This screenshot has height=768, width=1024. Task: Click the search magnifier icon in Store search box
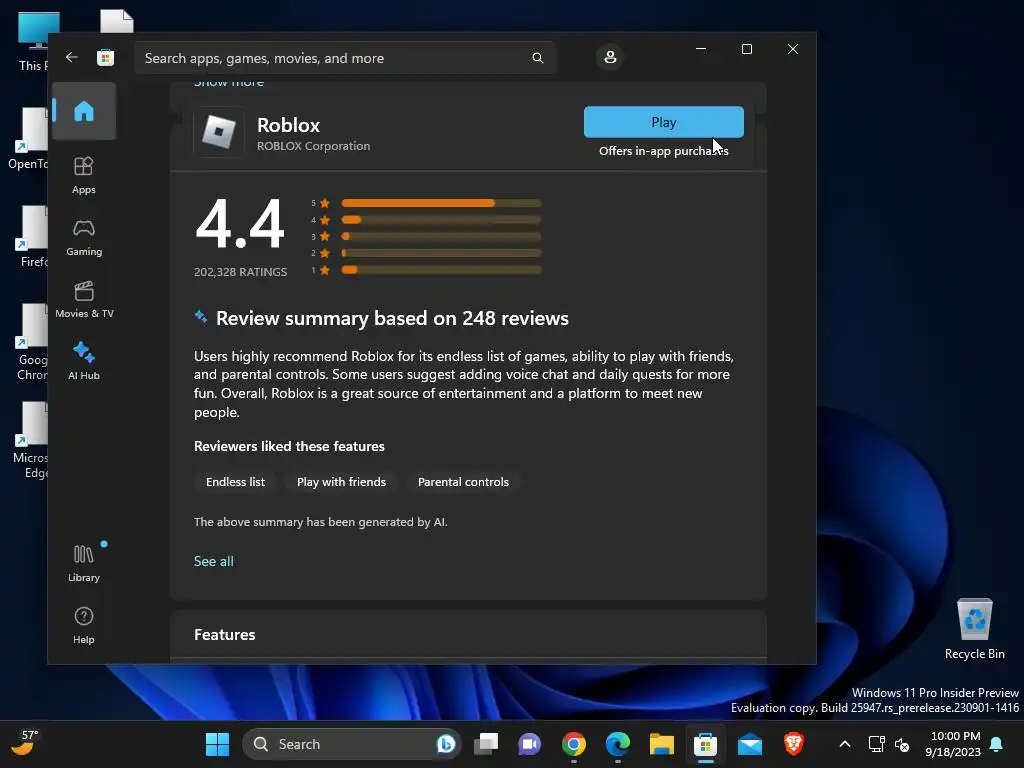537,58
